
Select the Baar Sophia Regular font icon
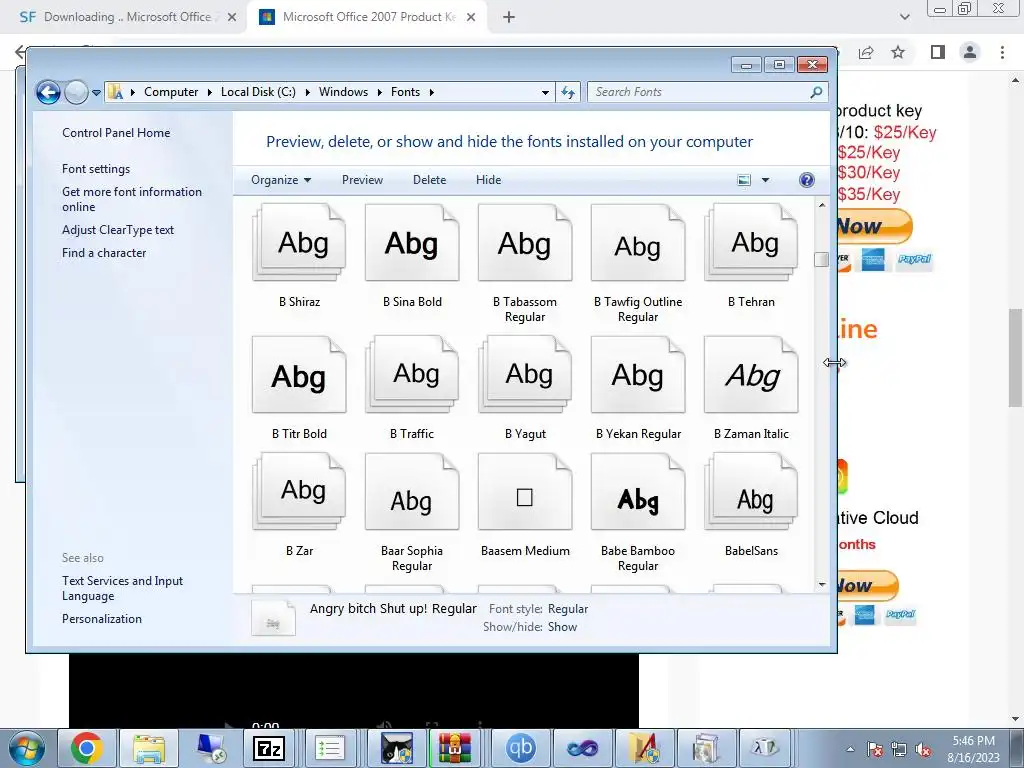click(x=412, y=492)
